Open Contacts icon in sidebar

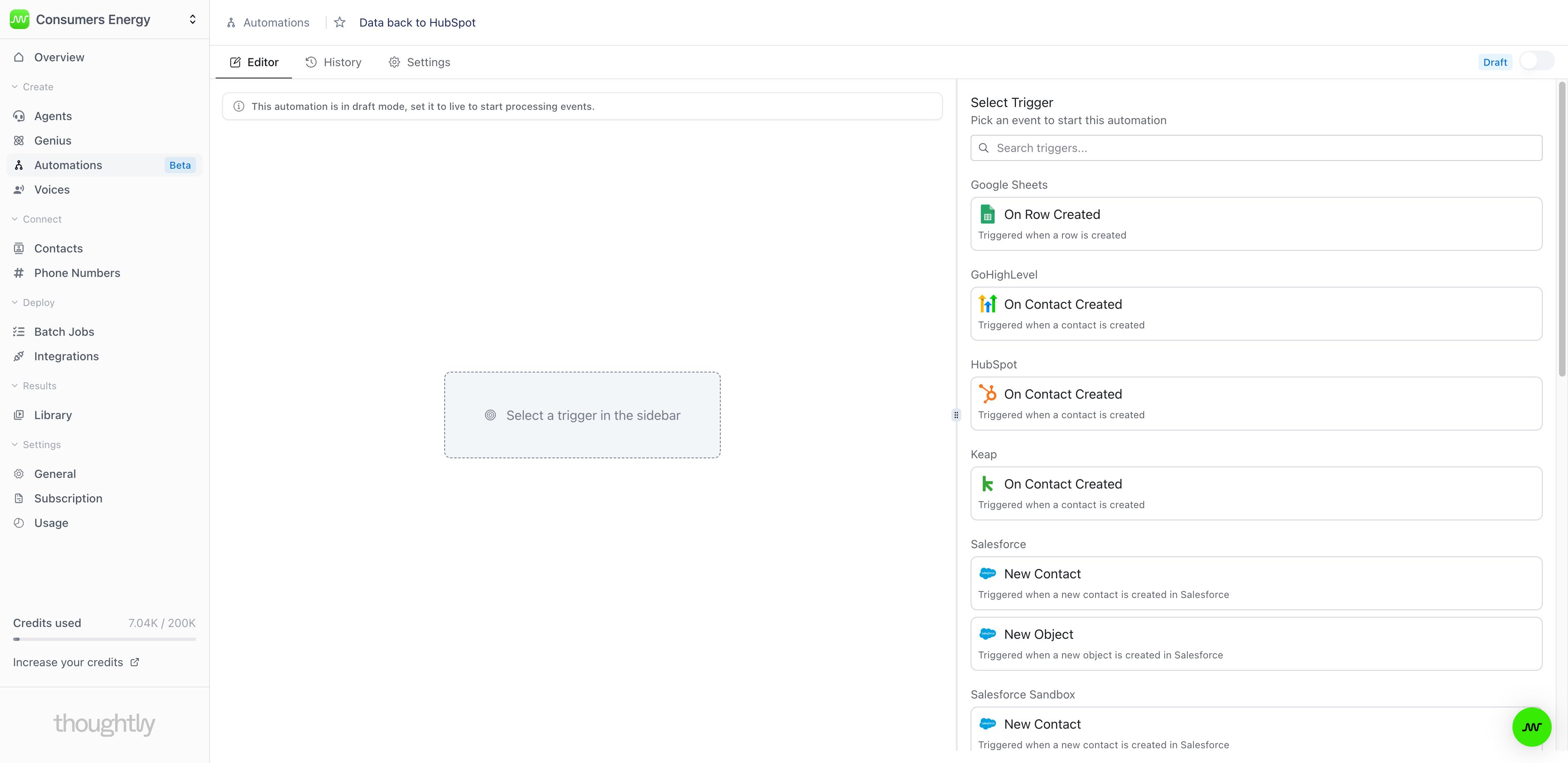point(19,248)
